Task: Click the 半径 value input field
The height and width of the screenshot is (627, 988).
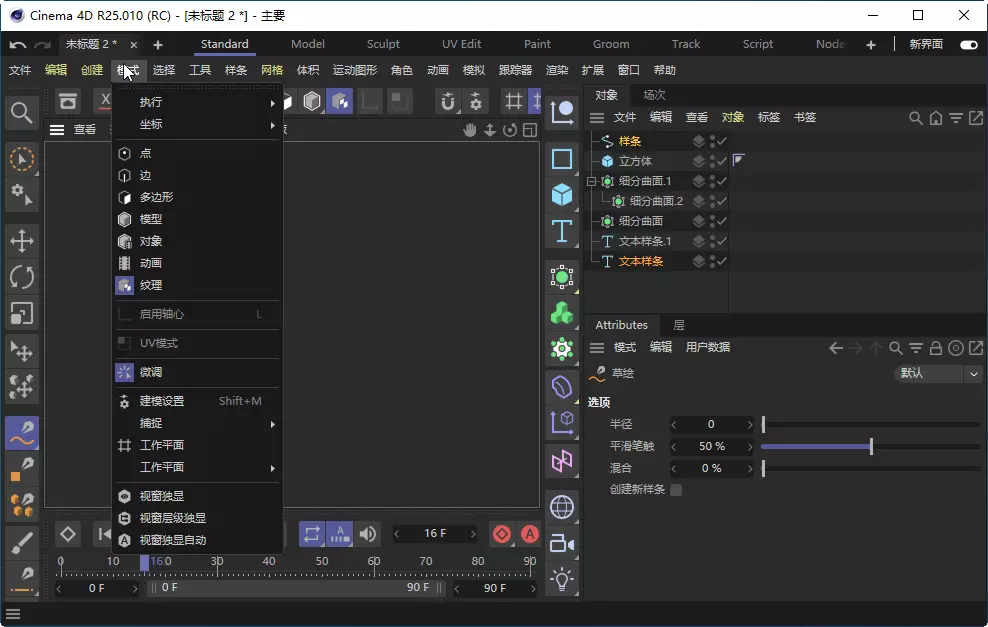Action: click(x=711, y=424)
